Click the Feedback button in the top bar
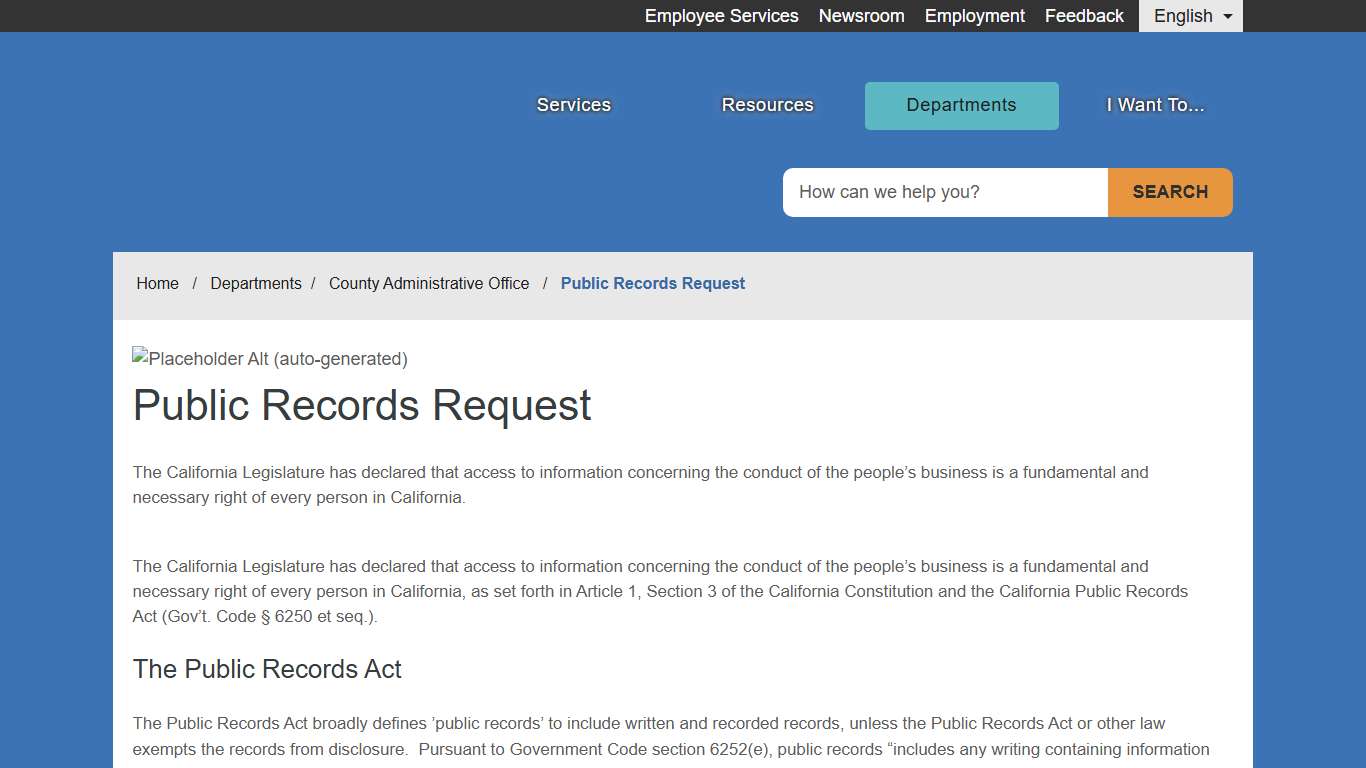Image resolution: width=1366 pixels, height=768 pixels. [x=1084, y=16]
